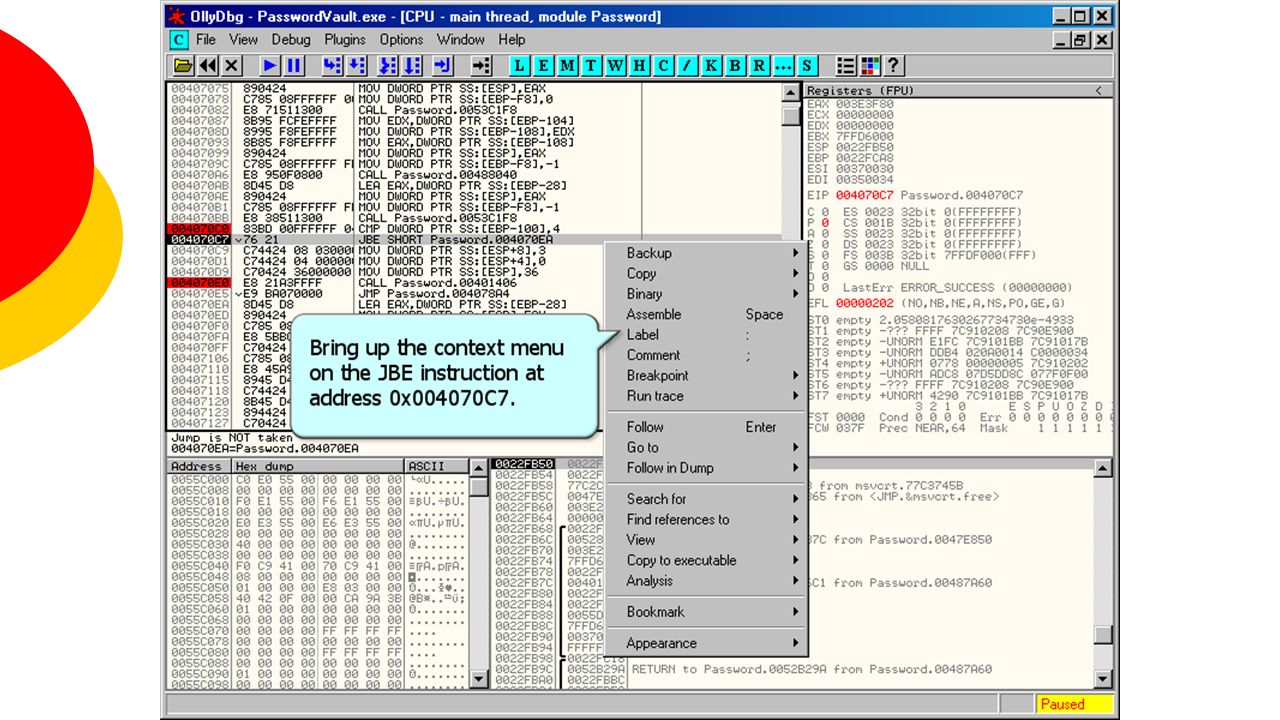Choose Comment in the context menu

point(706,355)
